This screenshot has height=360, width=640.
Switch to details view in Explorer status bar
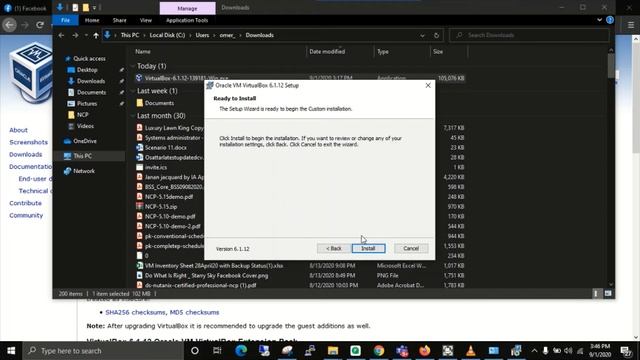click(x=596, y=293)
